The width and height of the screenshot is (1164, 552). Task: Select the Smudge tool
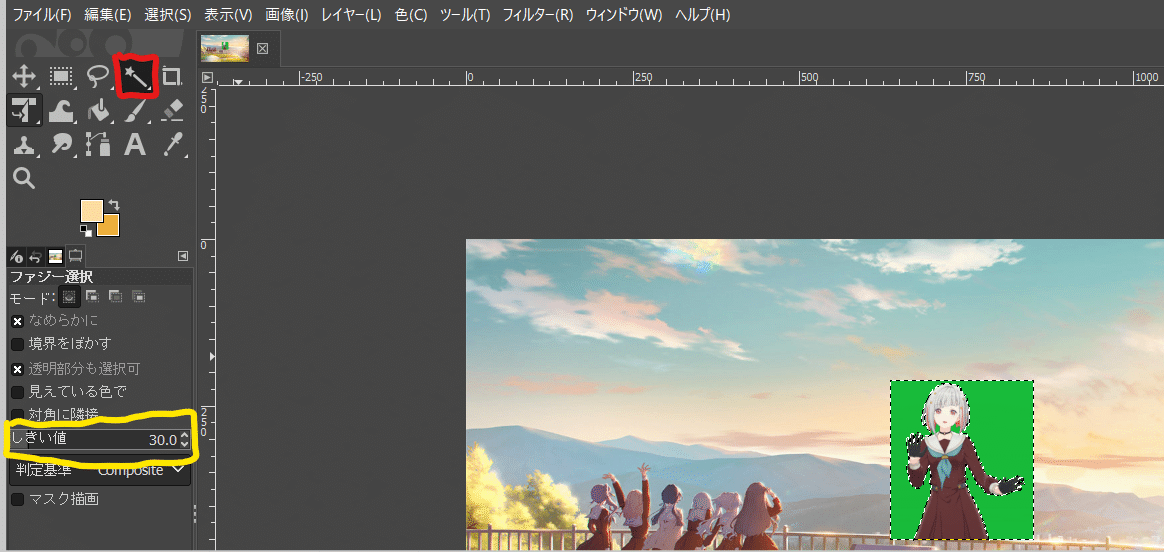pos(61,145)
